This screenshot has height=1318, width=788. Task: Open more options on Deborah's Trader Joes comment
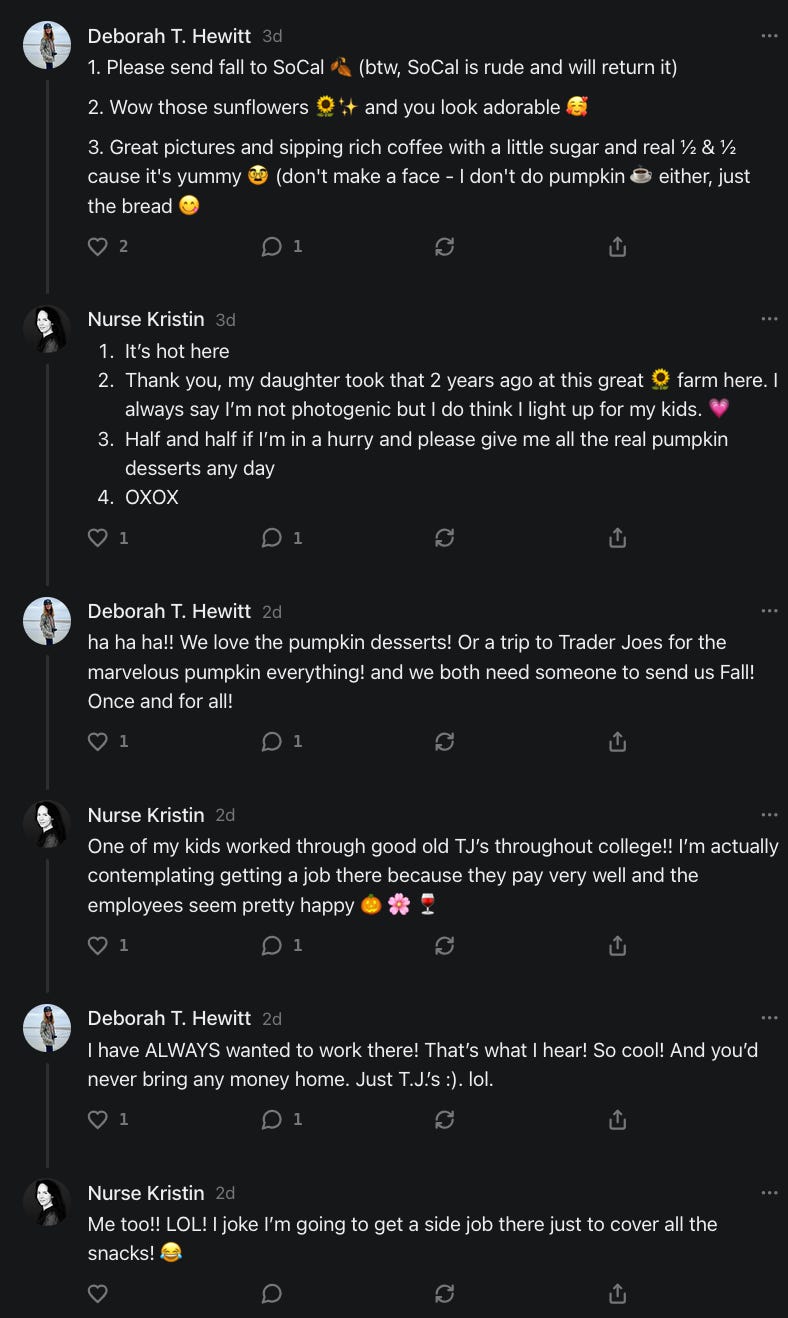769,611
